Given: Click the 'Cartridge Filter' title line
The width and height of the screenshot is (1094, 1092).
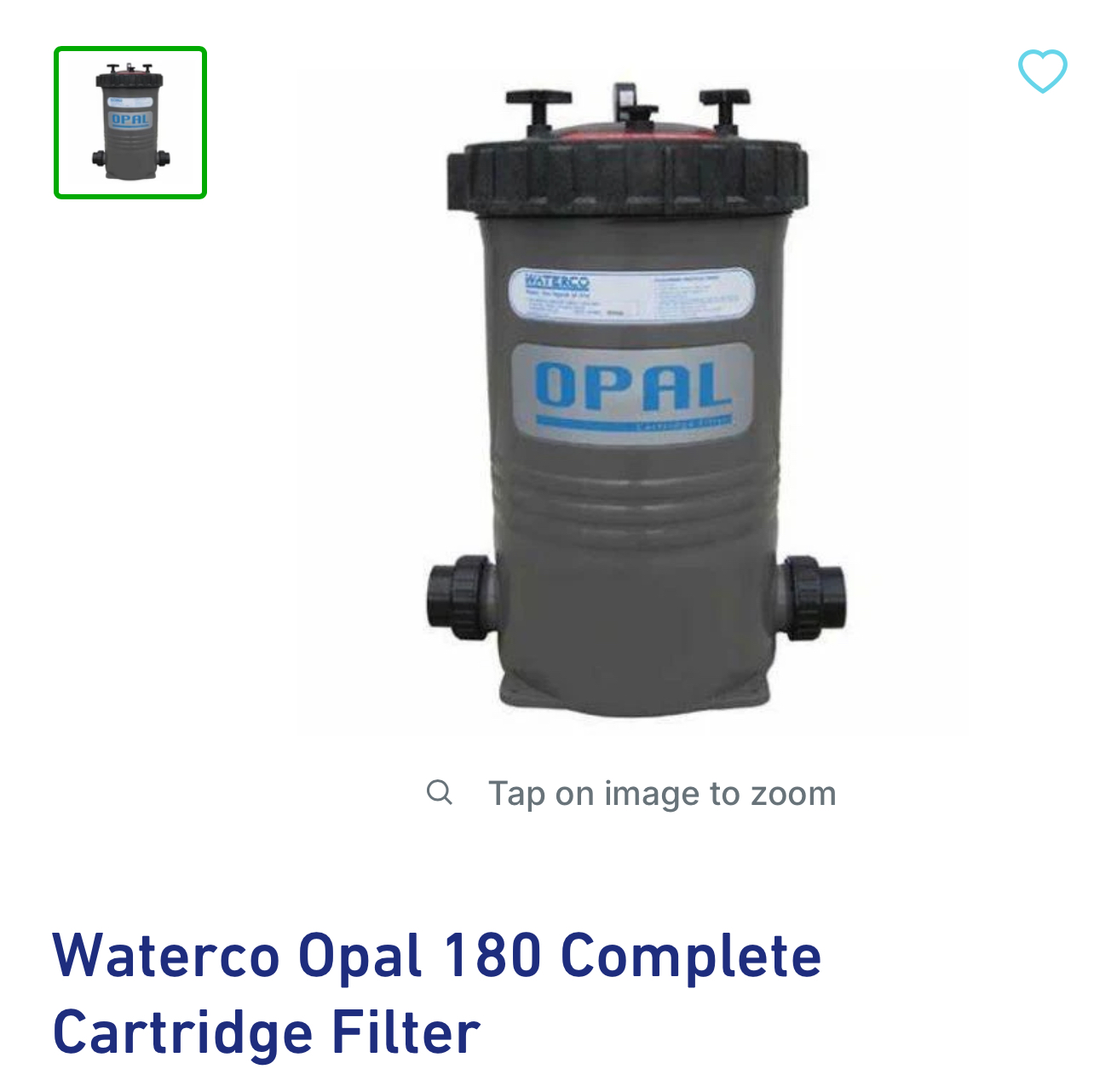Looking at the screenshot, I should [x=267, y=1032].
